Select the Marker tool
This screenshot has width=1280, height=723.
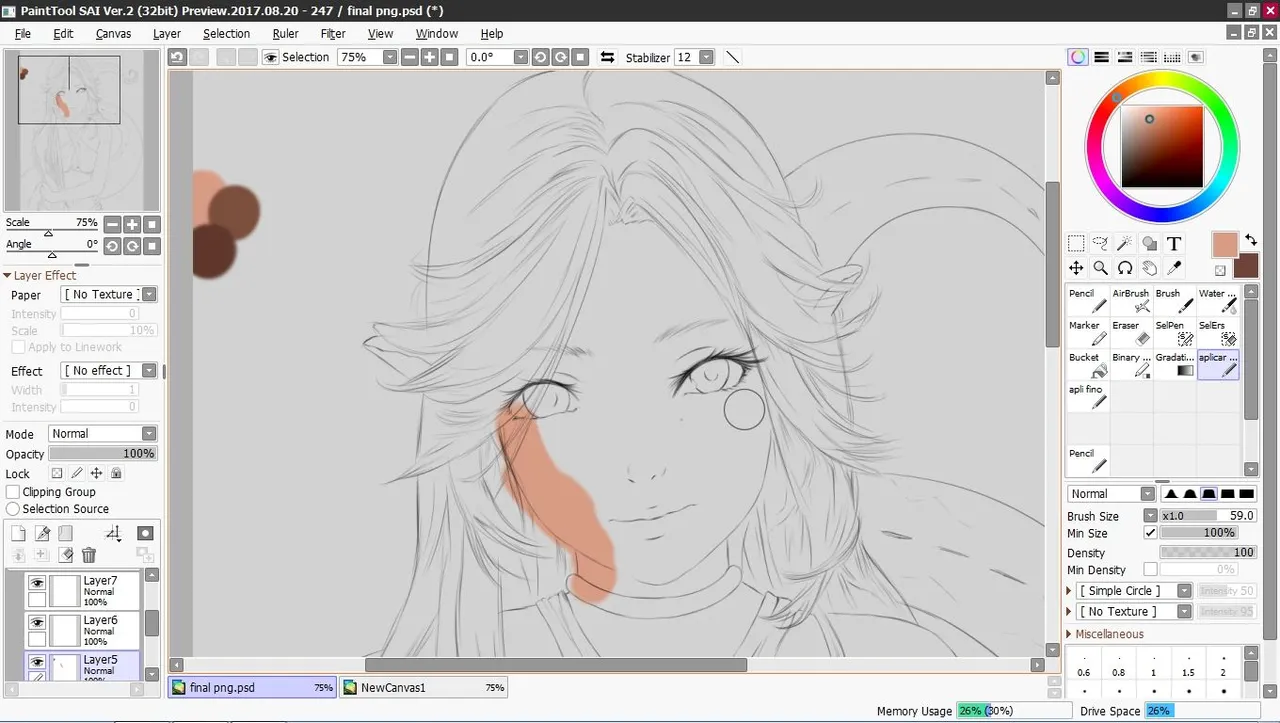[1088, 333]
